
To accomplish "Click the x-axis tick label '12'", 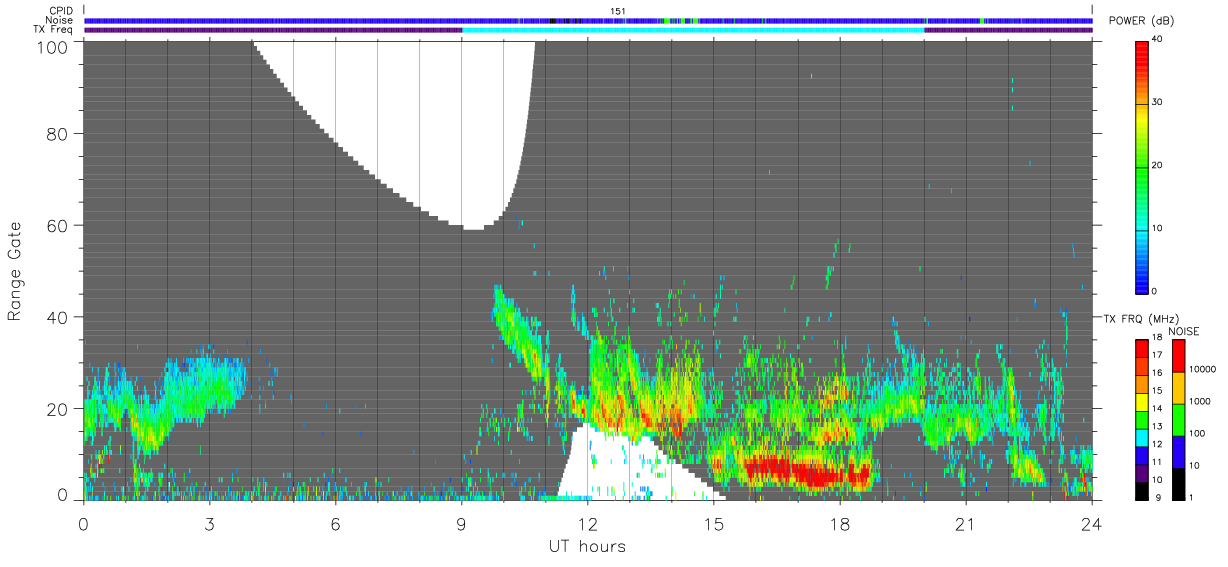I will pyautogui.click(x=587, y=524).
